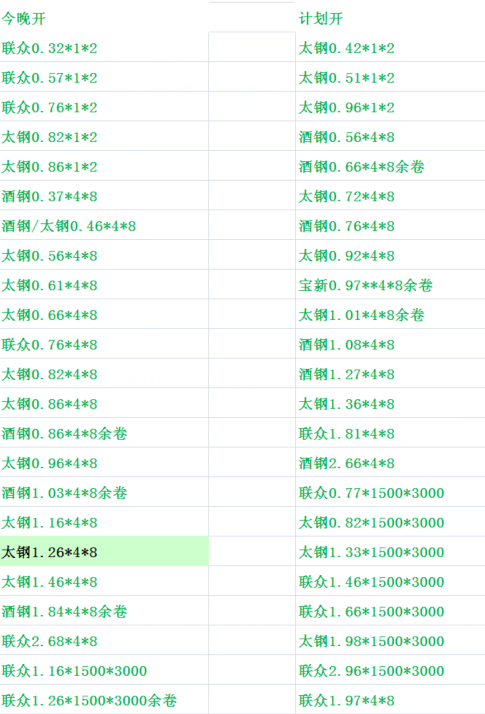Click the cell 宝新0.97**4*8余卷
This screenshot has height=714, width=485.
[x=390, y=285]
